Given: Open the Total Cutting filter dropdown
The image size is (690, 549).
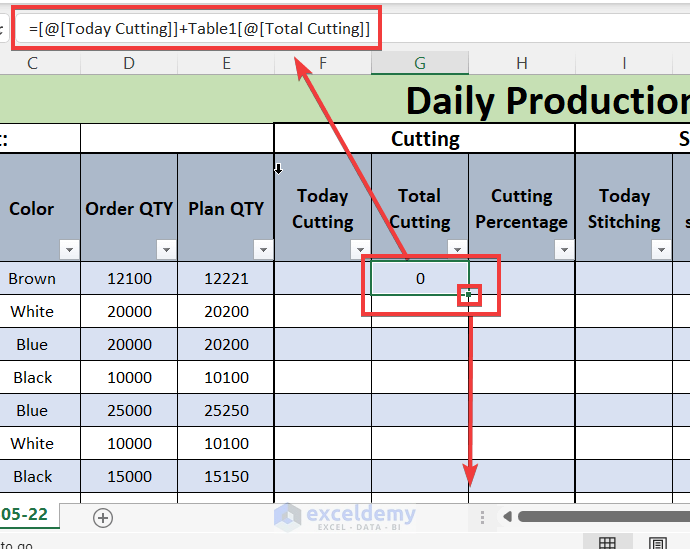Looking at the screenshot, I should [x=457, y=249].
